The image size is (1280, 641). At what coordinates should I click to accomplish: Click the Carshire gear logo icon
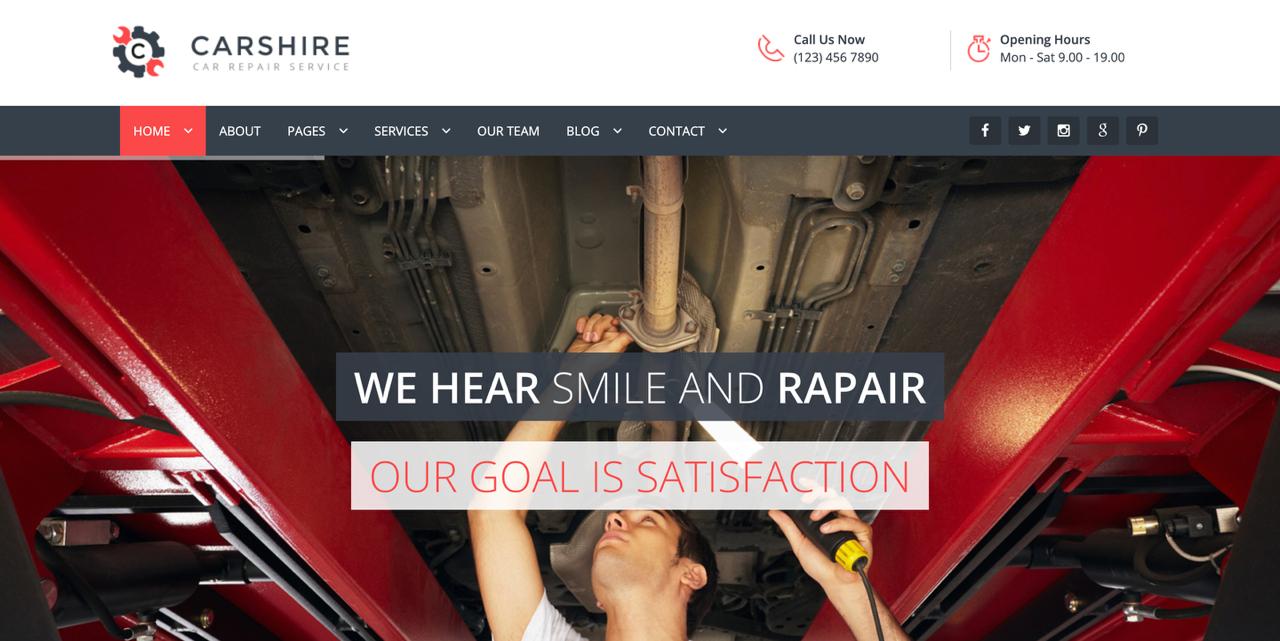[x=139, y=52]
